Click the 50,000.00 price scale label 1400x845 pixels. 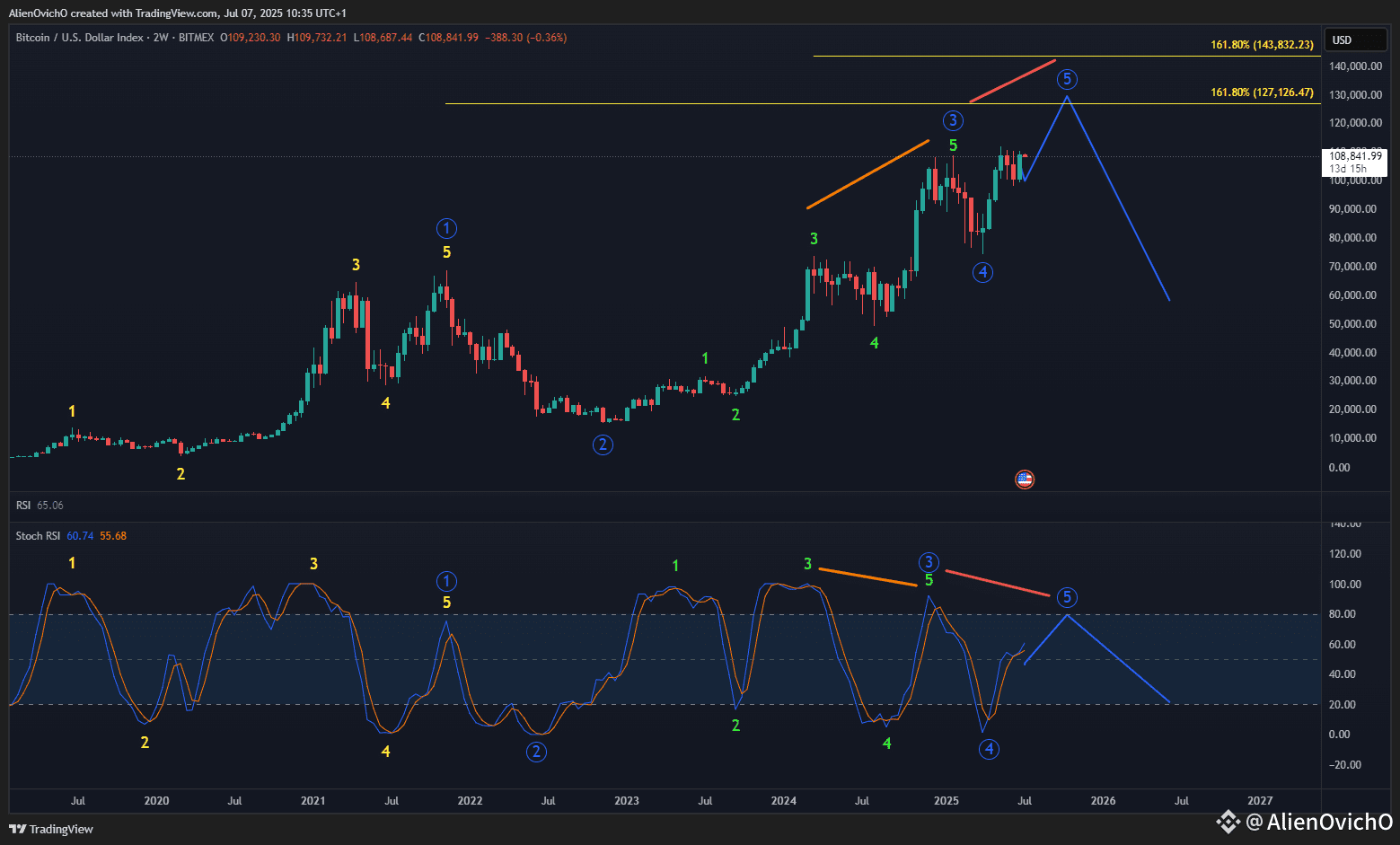tap(1352, 324)
